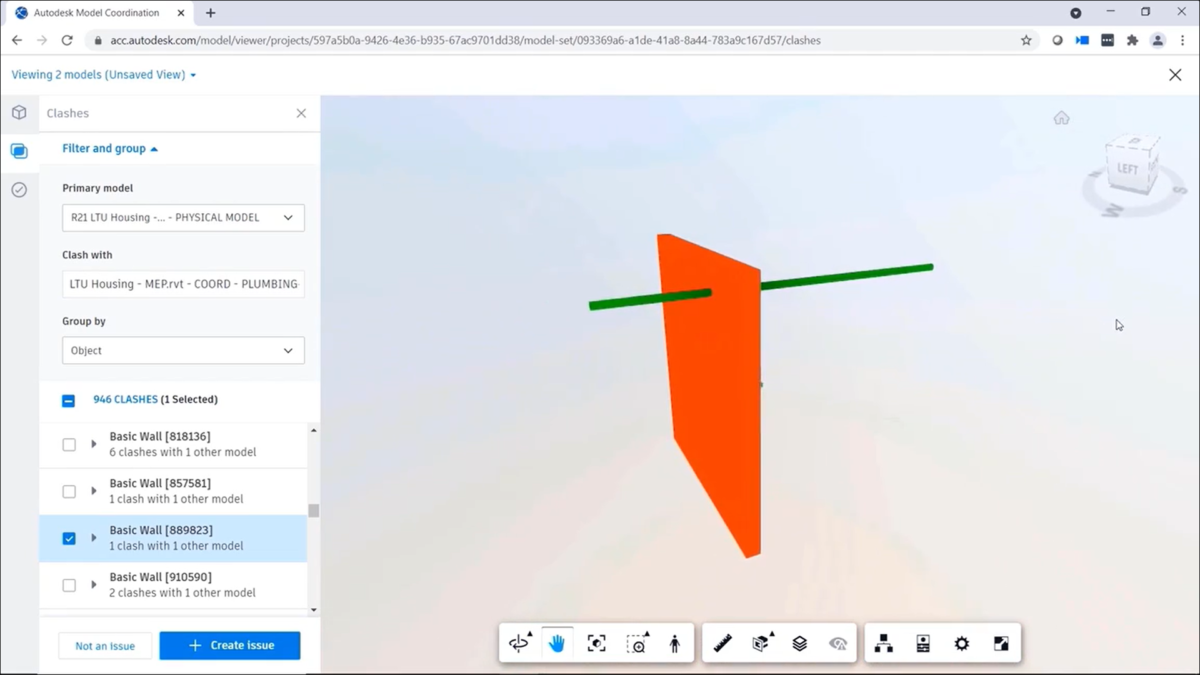Click the Clash with model field
This screenshot has height=675, width=1200.
[183, 284]
